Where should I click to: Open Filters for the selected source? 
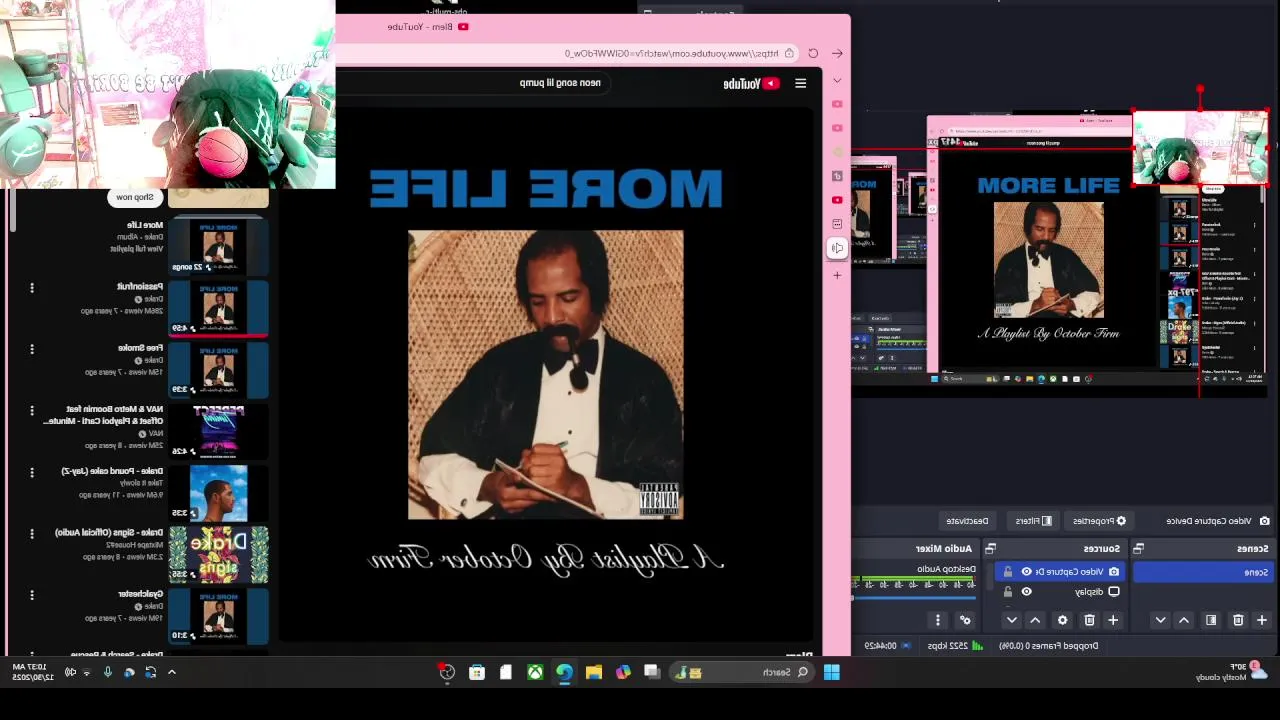pyautogui.click(x=1033, y=521)
